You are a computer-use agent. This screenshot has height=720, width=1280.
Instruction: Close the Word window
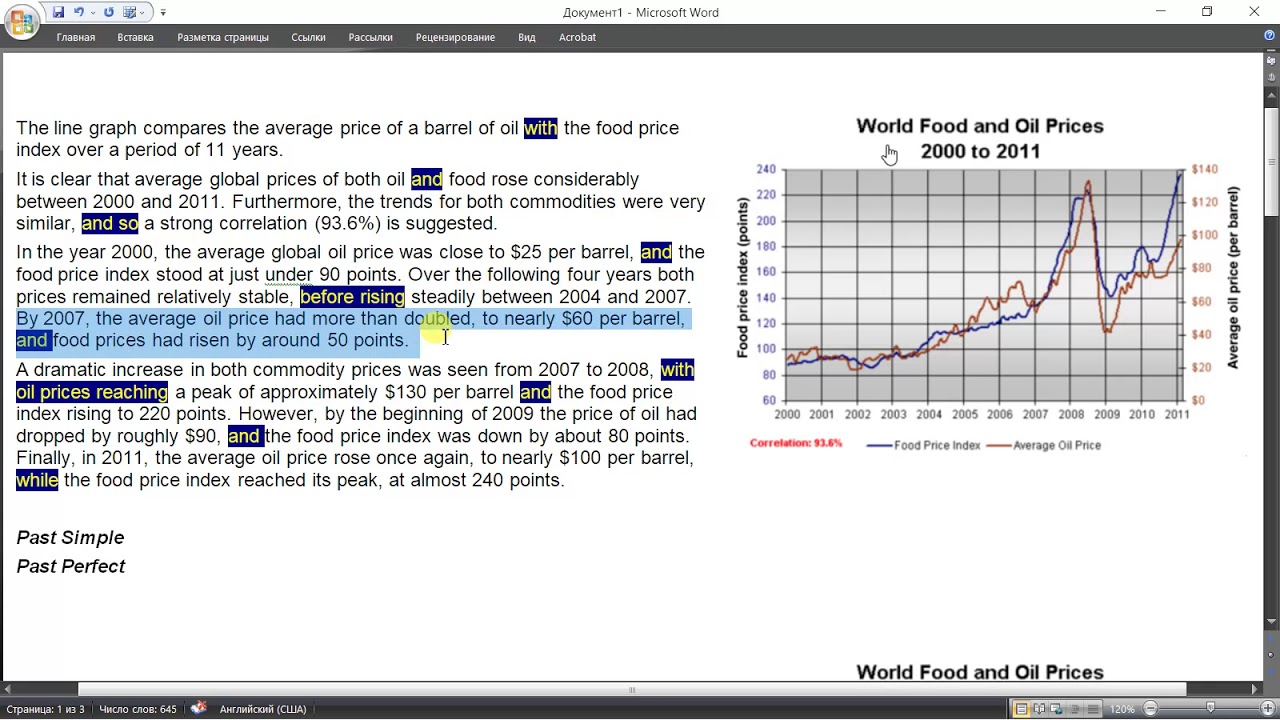1254,12
